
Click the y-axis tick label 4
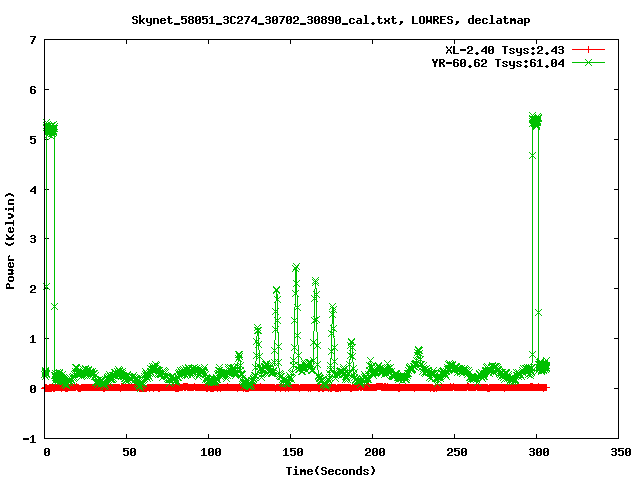point(33,190)
